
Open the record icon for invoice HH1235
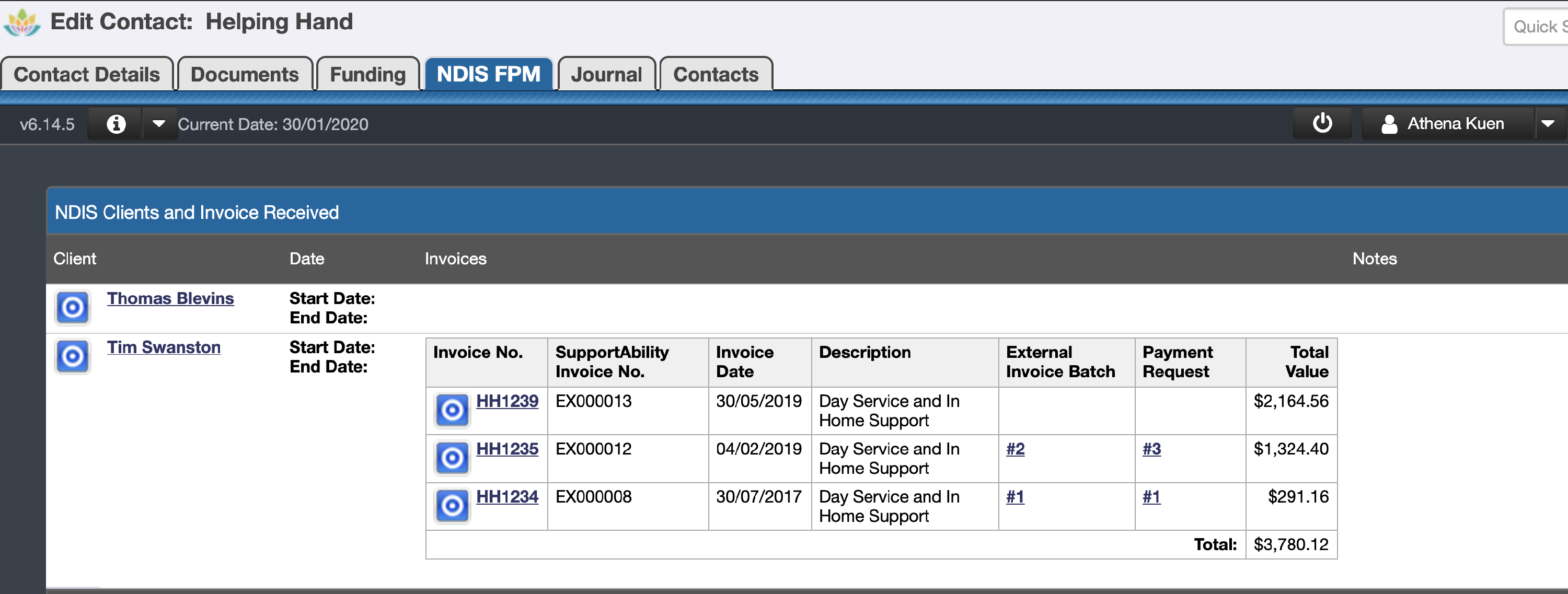pos(452,458)
